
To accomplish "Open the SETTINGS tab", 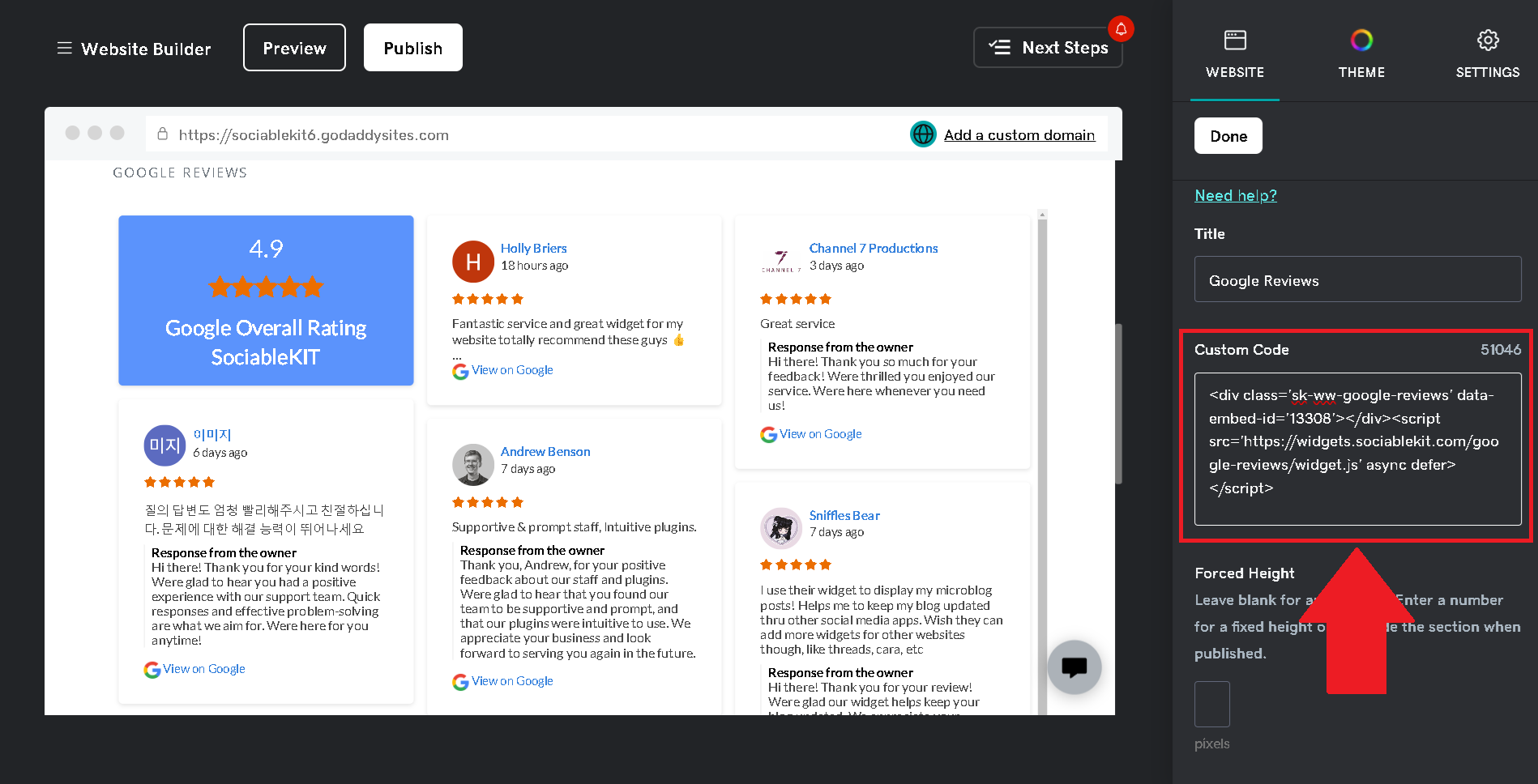I will tap(1488, 54).
